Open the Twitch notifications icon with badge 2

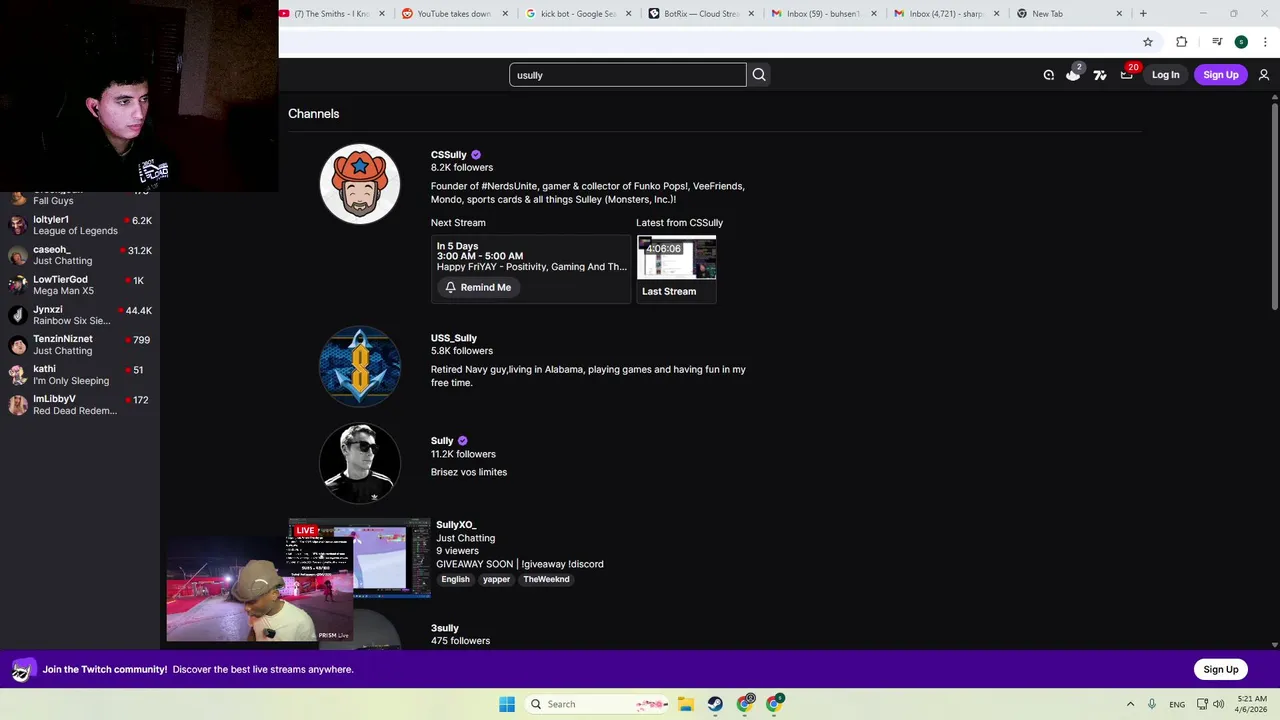(1074, 74)
